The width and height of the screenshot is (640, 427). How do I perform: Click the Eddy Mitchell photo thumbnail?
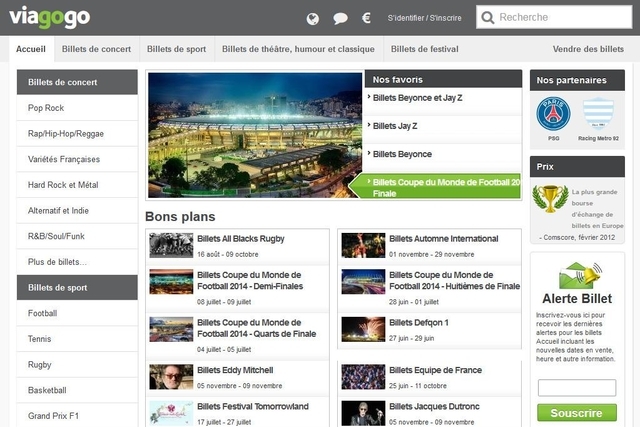(x=171, y=376)
